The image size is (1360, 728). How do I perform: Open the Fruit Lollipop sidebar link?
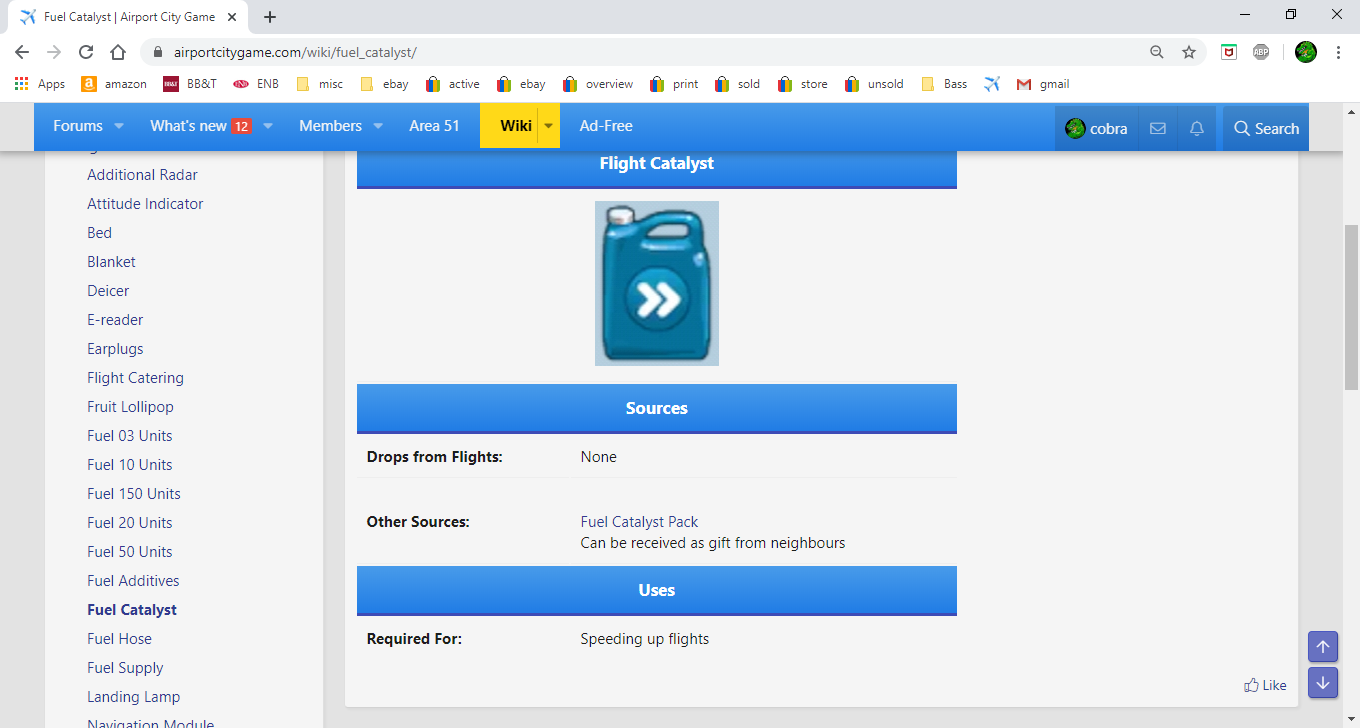click(130, 407)
